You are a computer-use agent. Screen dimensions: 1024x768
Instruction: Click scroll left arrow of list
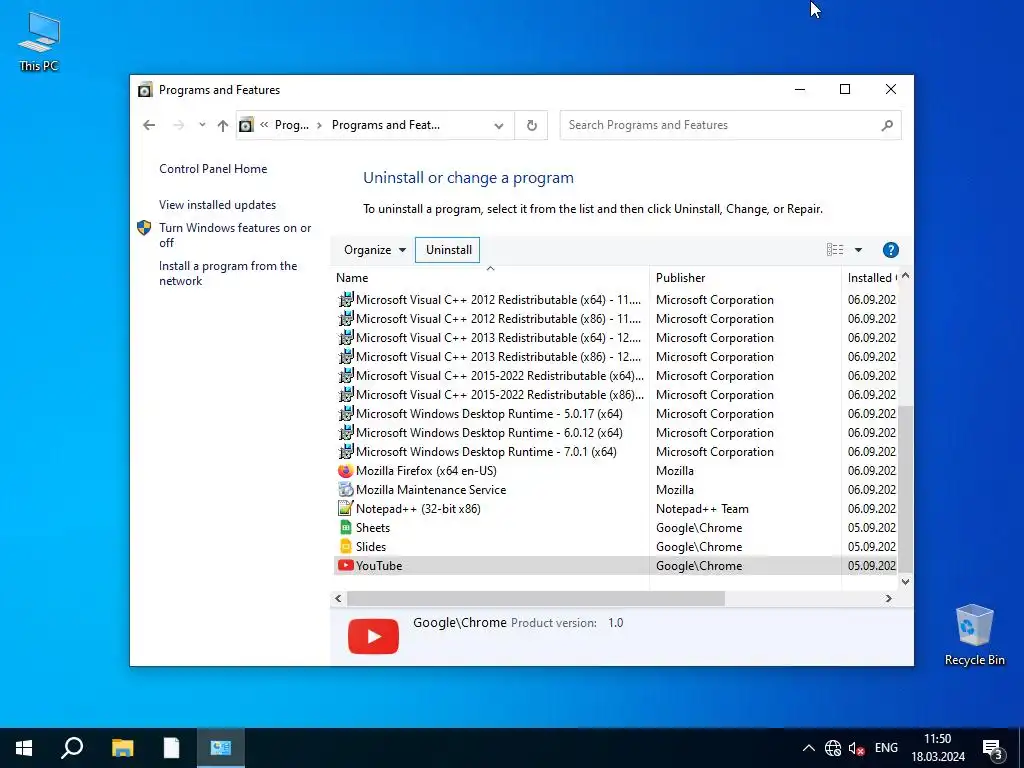click(x=338, y=599)
